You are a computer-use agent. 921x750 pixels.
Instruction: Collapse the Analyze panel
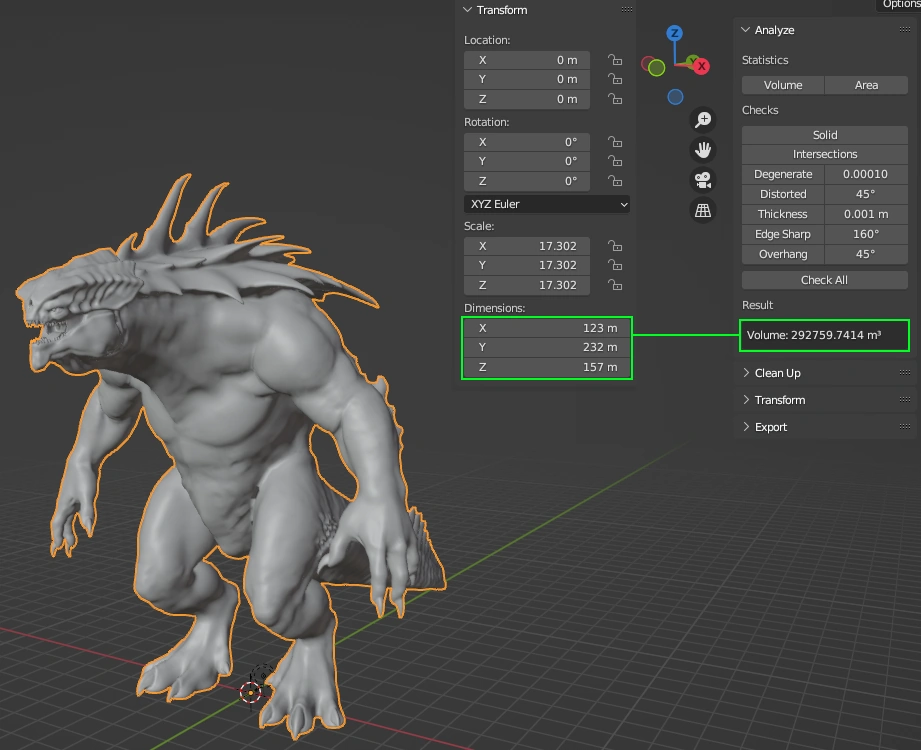[x=745, y=29]
